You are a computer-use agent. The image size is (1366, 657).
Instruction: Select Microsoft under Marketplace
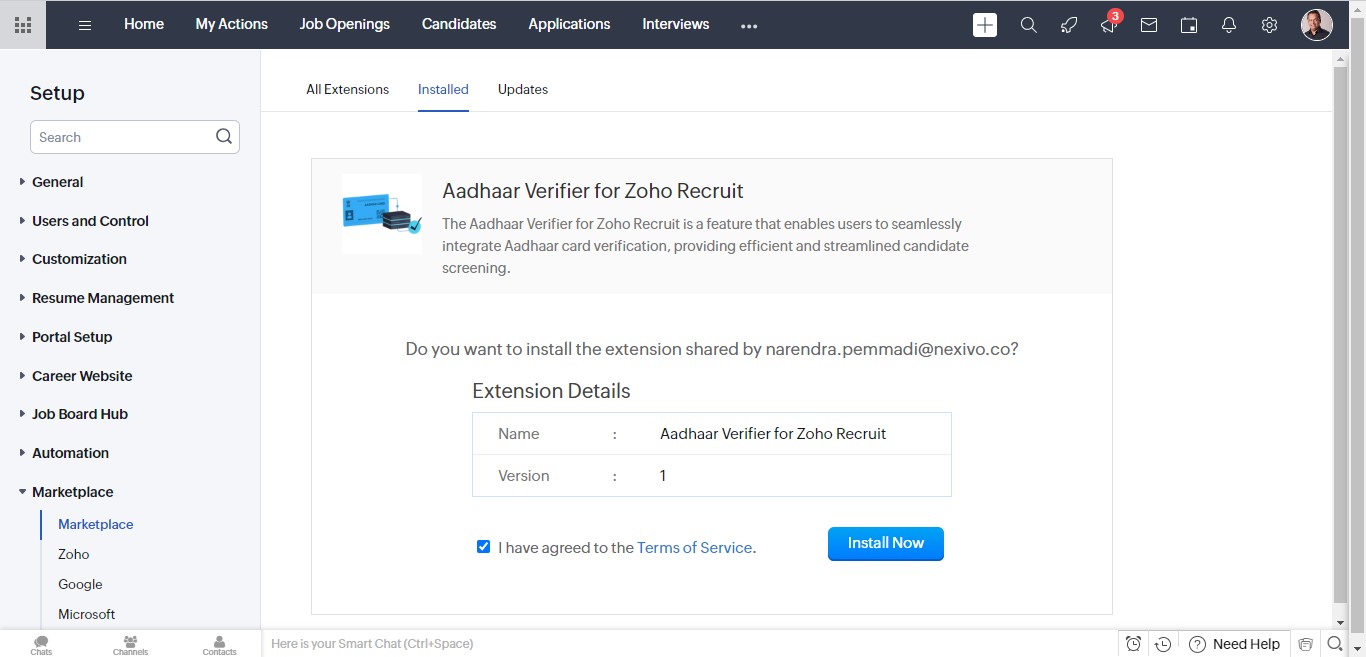[x=87, y=614]
